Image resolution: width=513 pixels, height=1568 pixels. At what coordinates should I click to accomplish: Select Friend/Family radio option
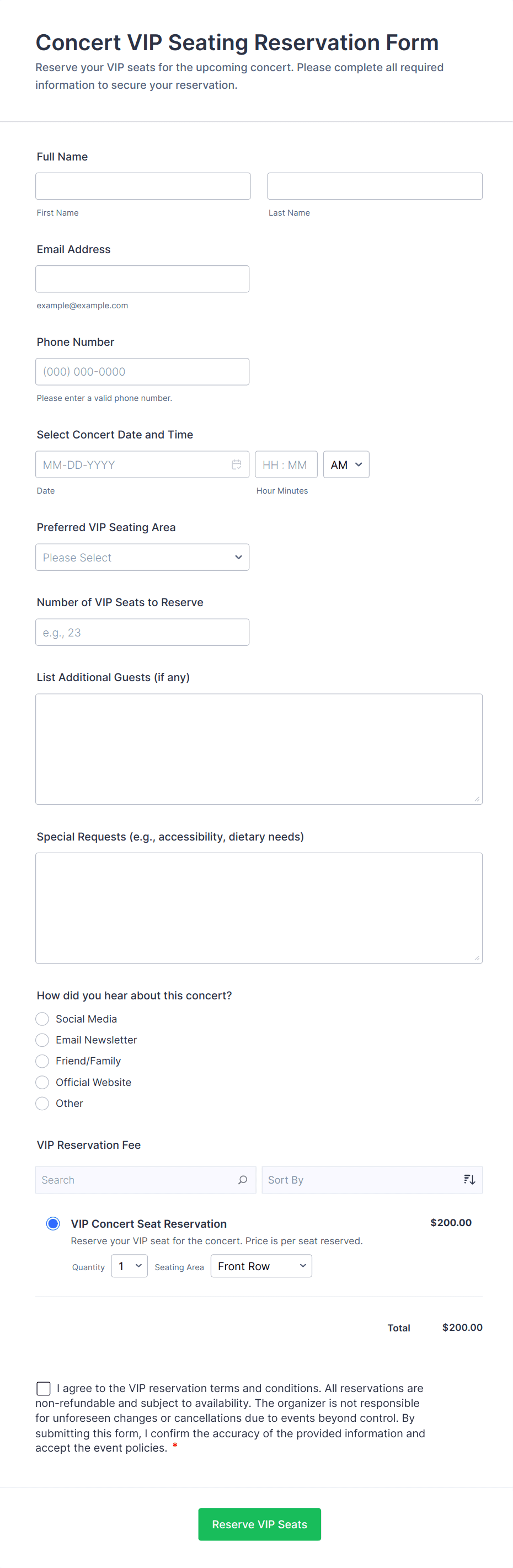click(x=42, y=1061)
